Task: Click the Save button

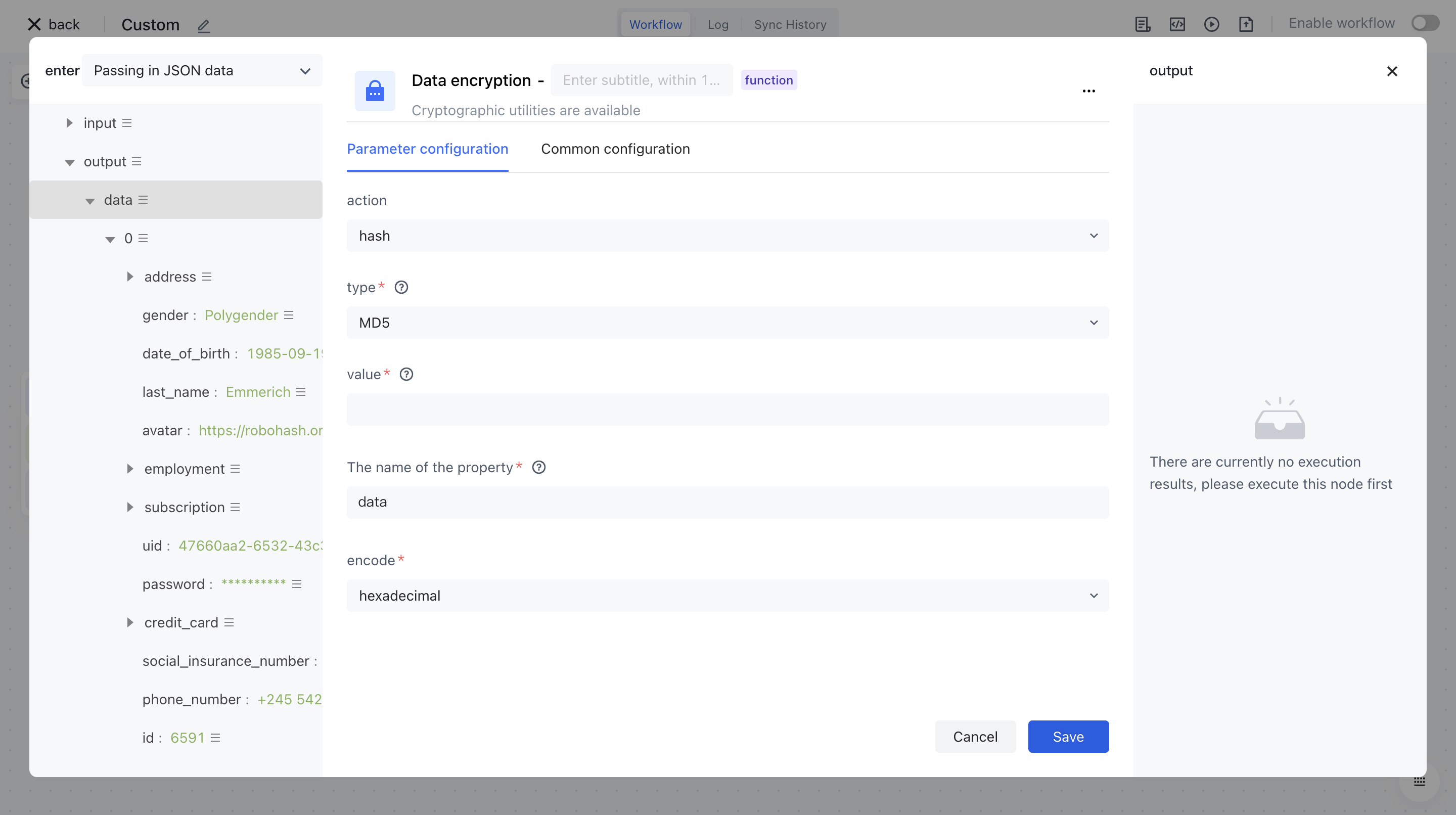Action: coord(1068,737)
